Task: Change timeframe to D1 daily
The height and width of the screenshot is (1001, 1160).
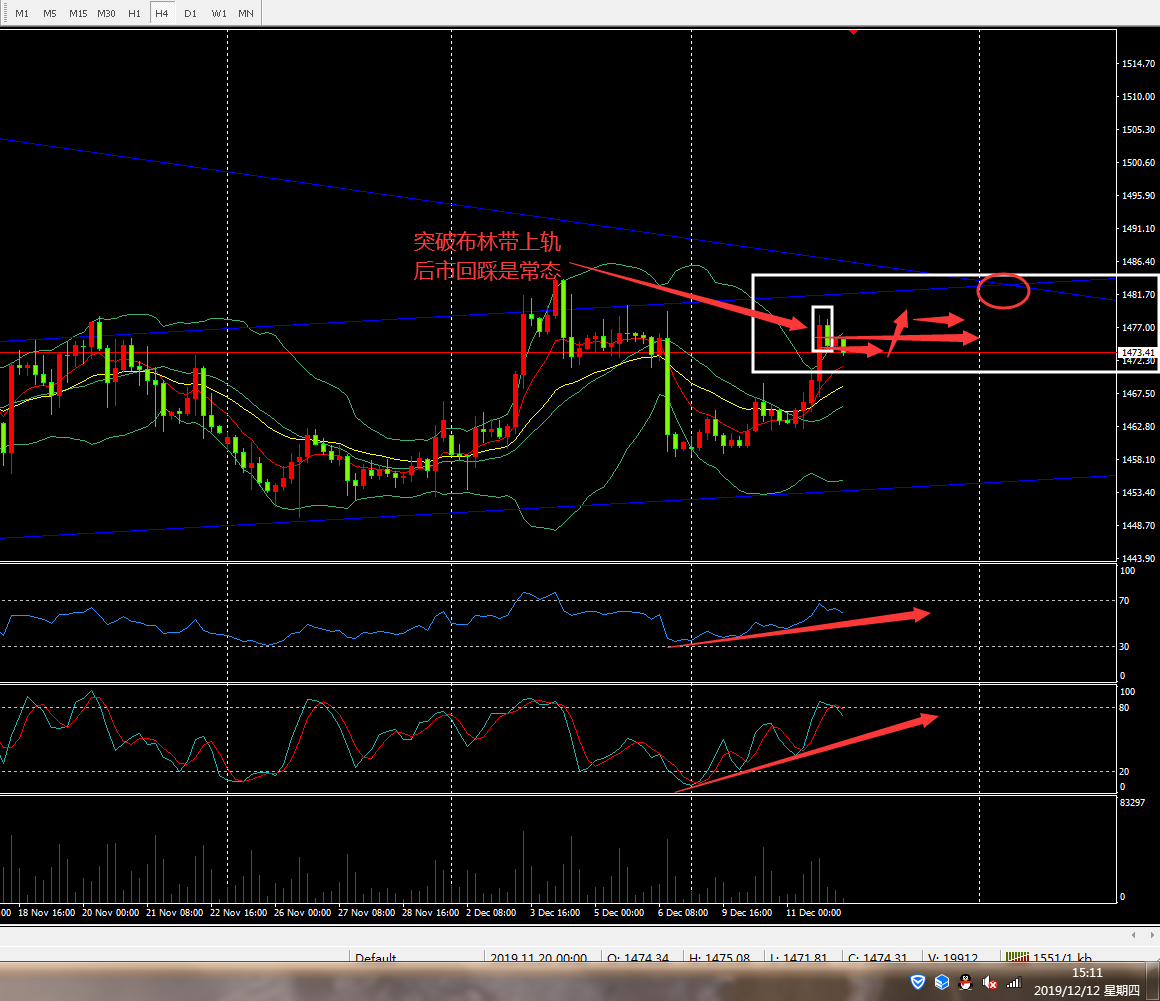Action: click(190, 13)
